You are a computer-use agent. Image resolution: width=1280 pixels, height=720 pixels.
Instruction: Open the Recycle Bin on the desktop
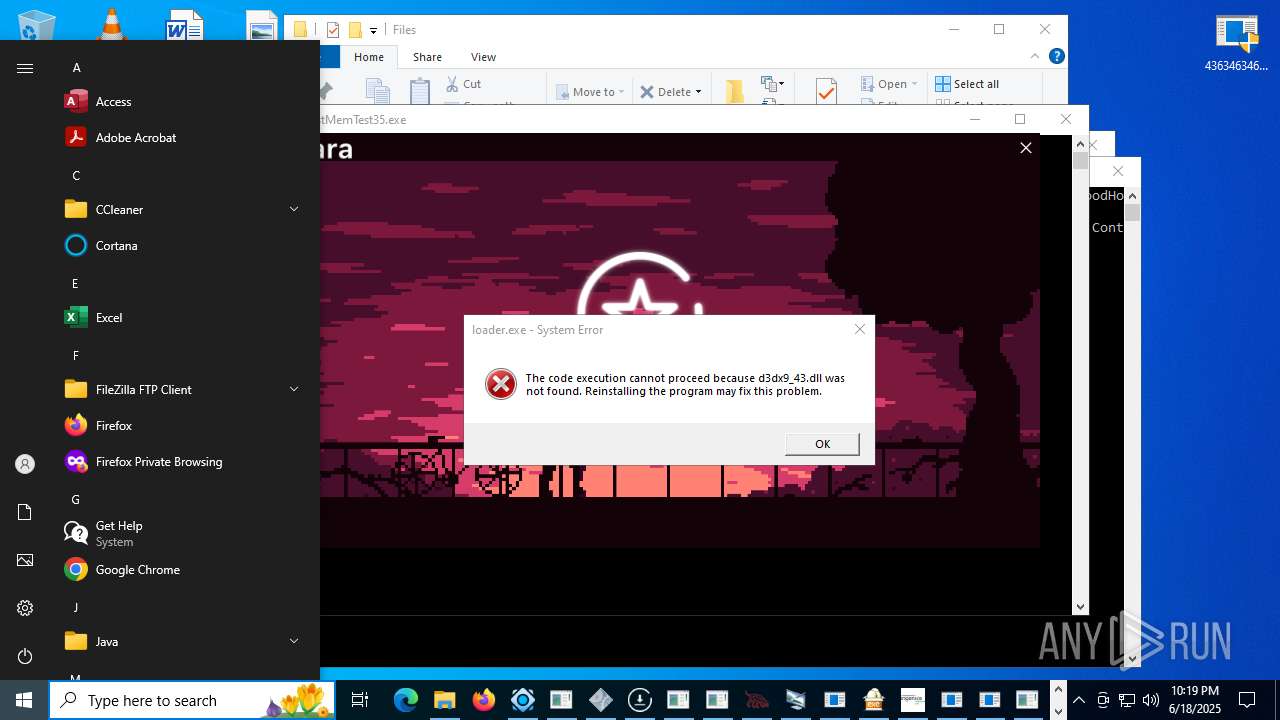click(x=36, y=25)
